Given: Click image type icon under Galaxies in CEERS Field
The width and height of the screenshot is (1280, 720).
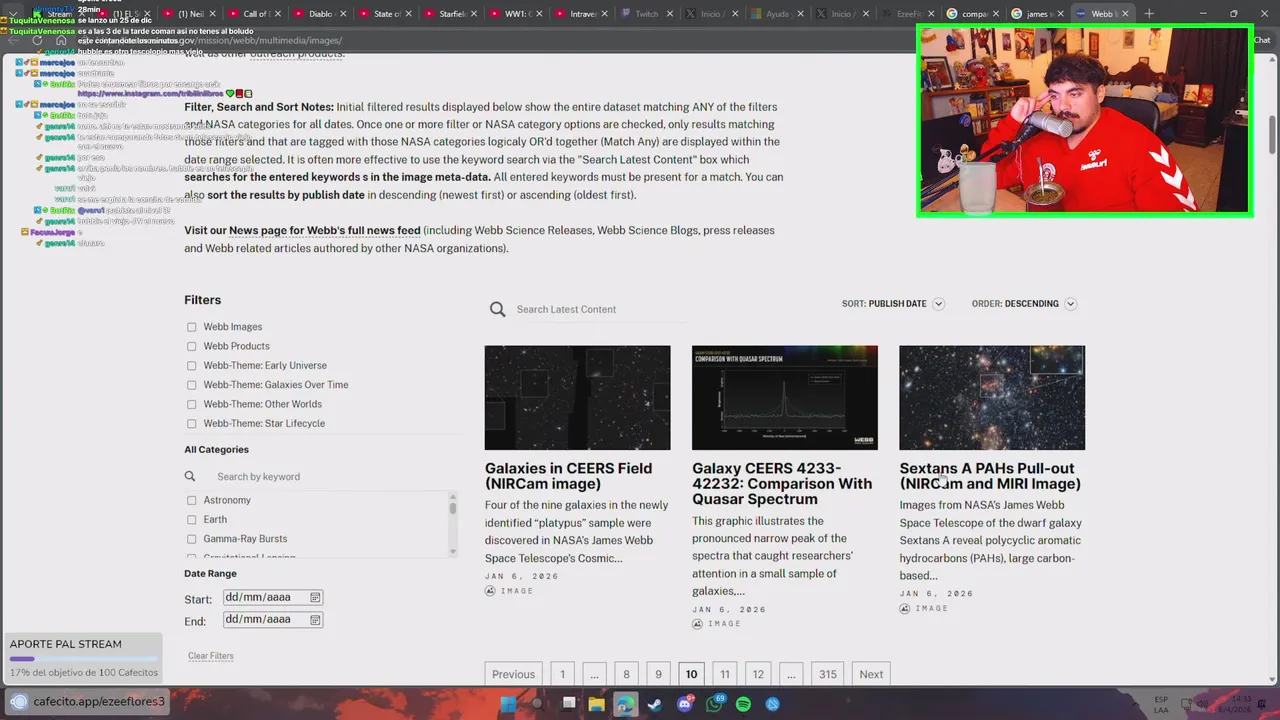Looking at the screenshot, I should click(490, 591).
